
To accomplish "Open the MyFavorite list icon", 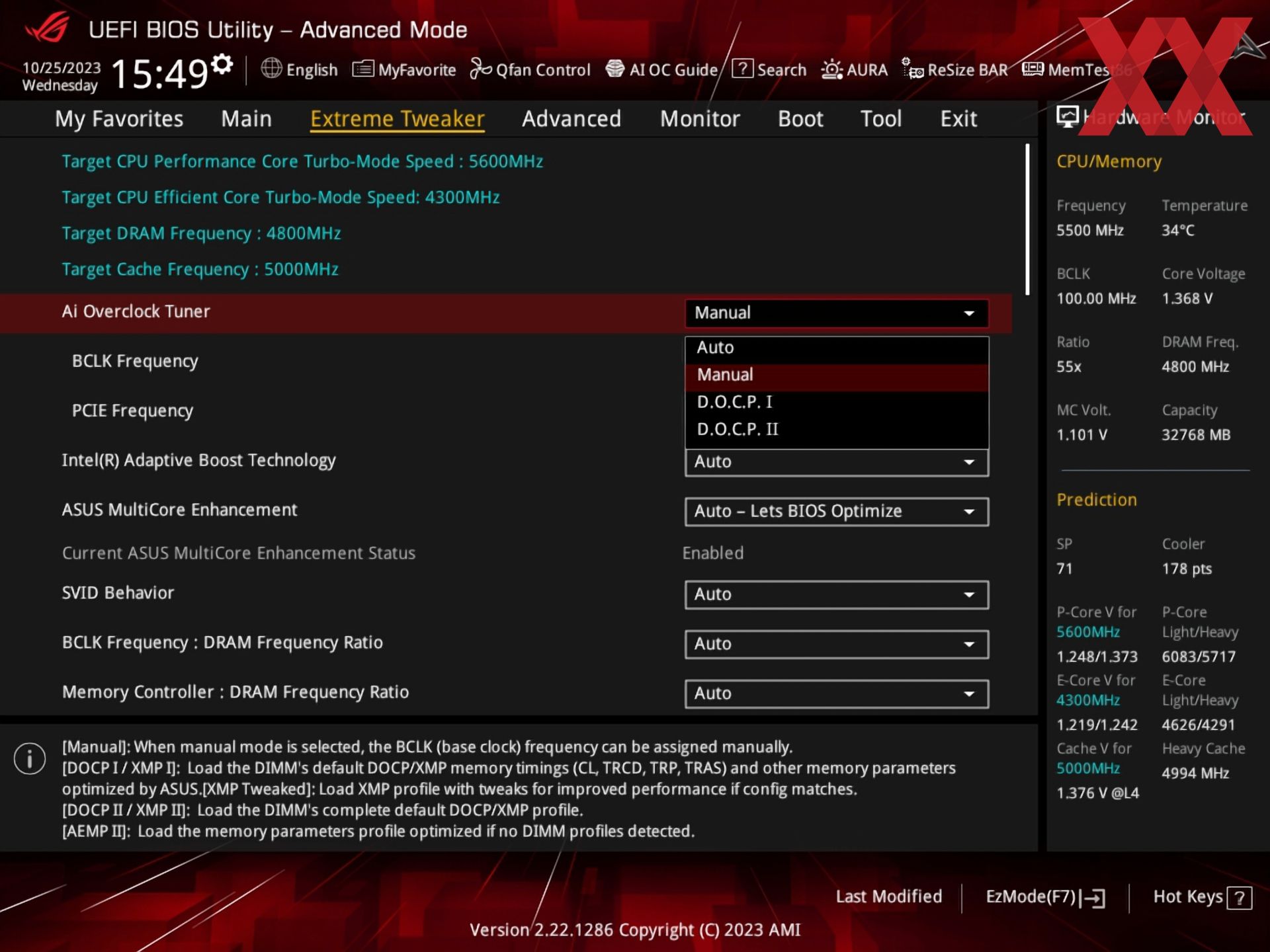I will pos(363,69).
